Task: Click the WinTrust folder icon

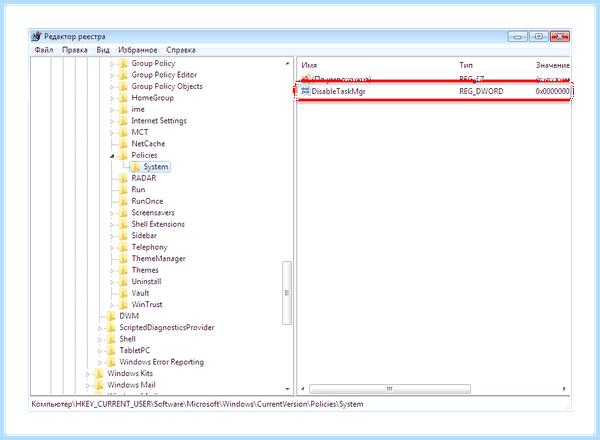Action: 123,305
